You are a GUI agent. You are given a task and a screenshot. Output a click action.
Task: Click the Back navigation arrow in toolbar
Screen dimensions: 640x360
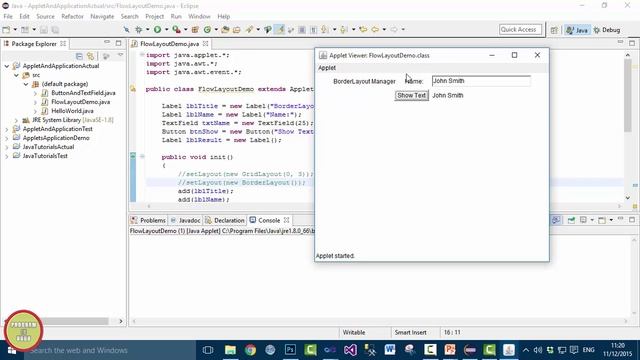(x=375, y=29)
